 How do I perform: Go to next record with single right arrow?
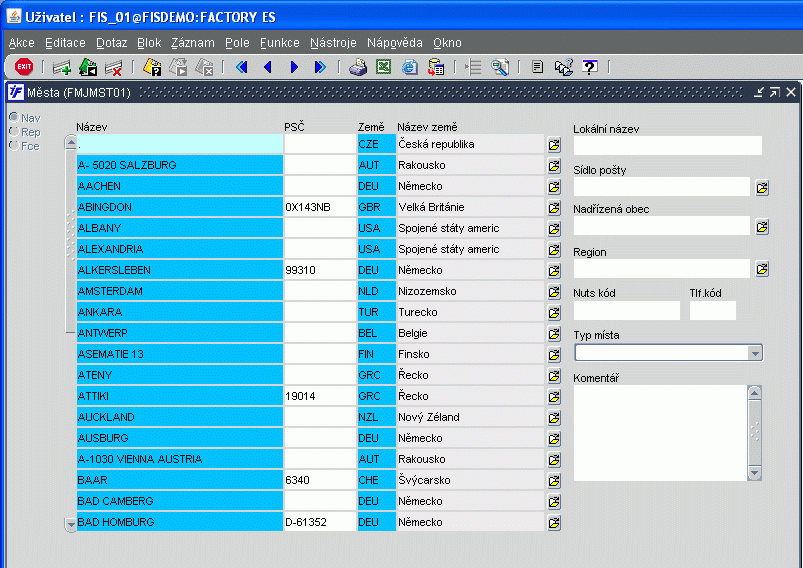(x=294, y=67)
